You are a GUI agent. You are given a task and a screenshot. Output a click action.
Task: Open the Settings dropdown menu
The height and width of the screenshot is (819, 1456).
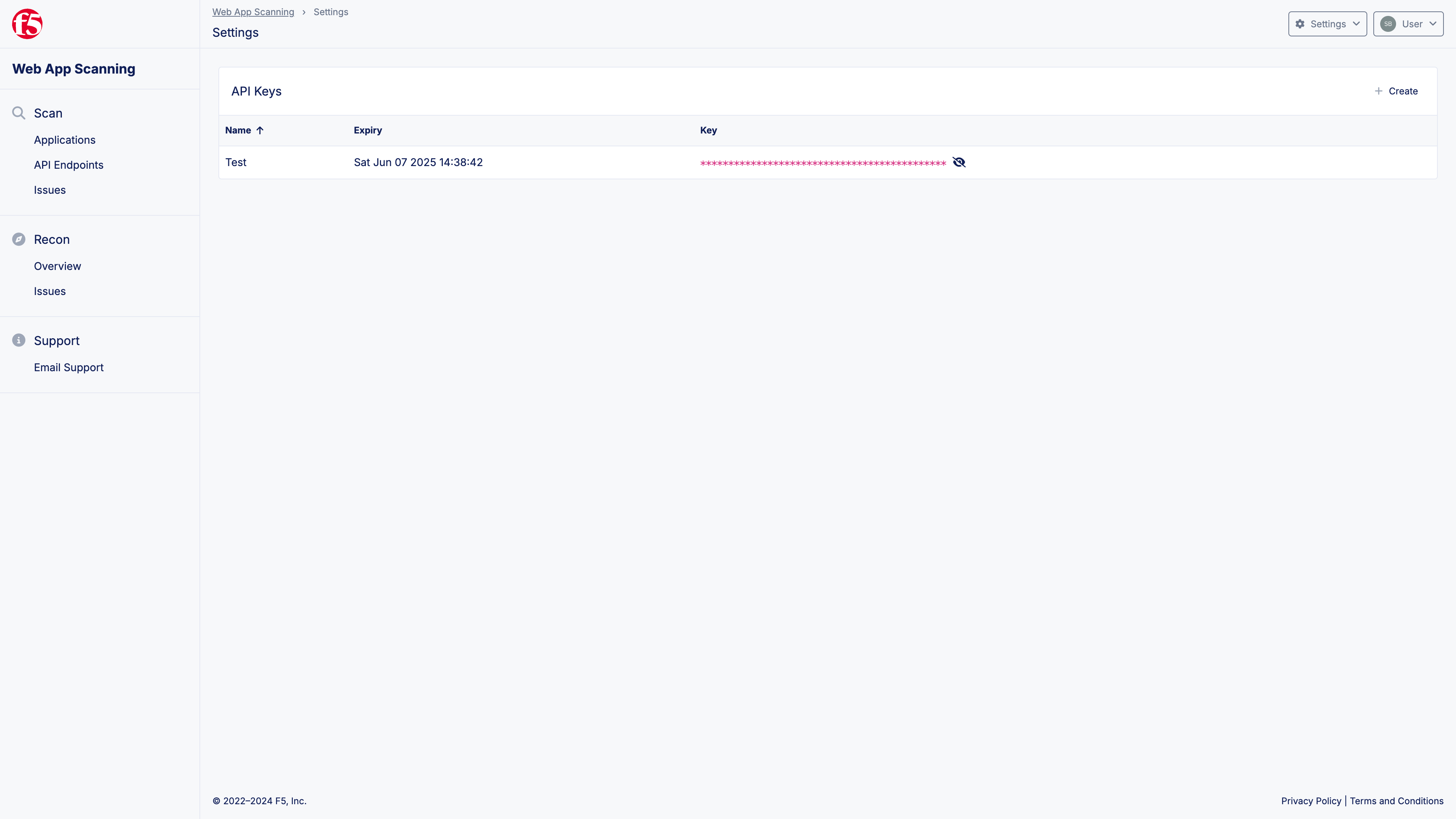[1327, 24]
